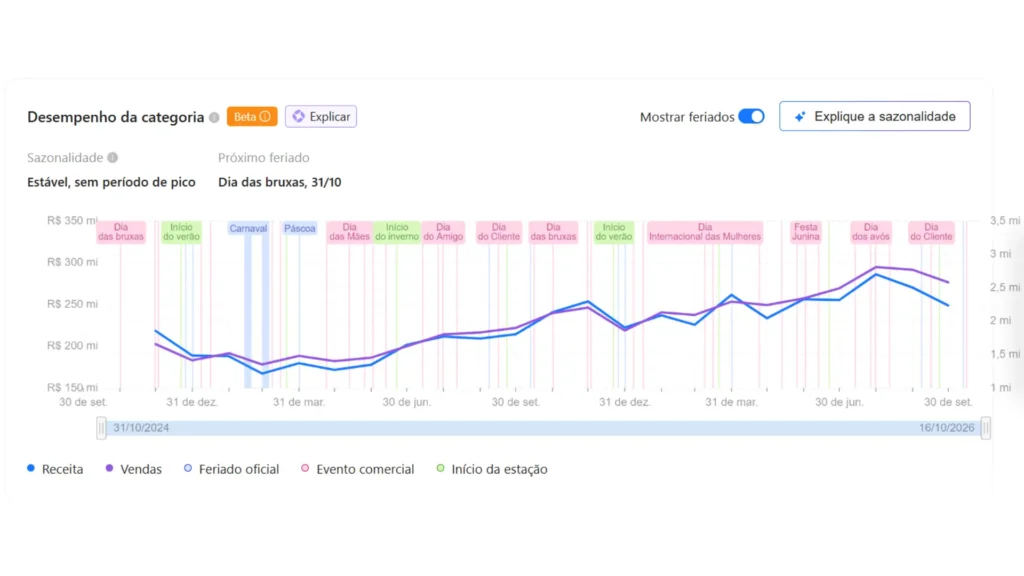Click the R$ 350 mi axis label
The width and height of the screenshot is (1024, 576).
pyautogui.click(x=72, y=221)
